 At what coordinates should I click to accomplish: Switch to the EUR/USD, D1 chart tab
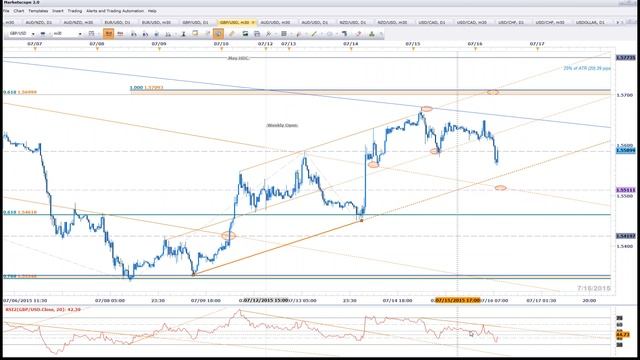(x=117, y=22)
